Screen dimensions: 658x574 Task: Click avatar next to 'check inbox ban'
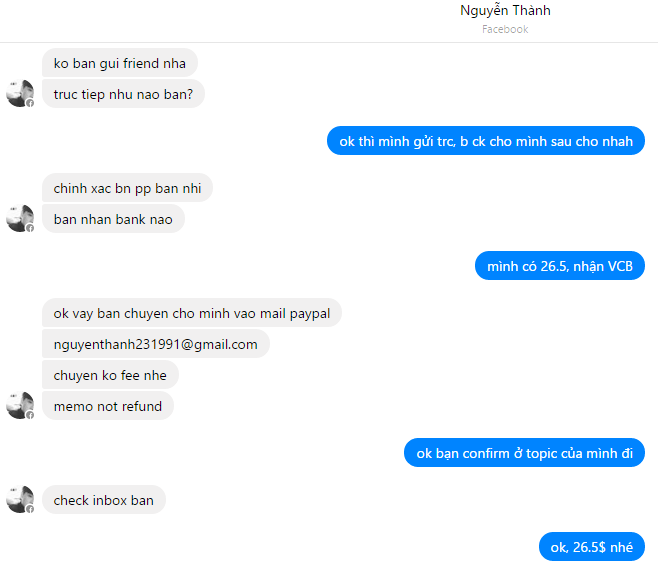(20, 499)
